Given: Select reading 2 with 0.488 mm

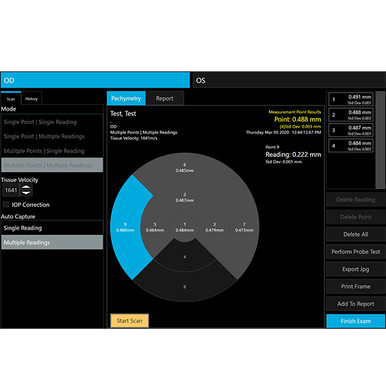Looking at the screenshot, I should (x=351, y=115).
